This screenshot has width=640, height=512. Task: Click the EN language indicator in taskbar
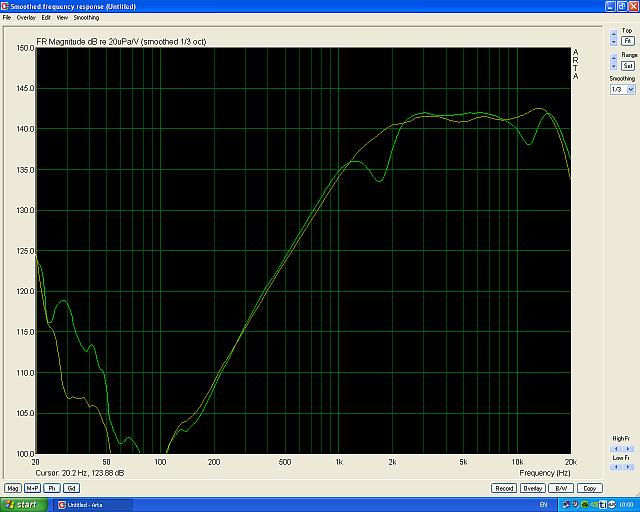point(544,505)
